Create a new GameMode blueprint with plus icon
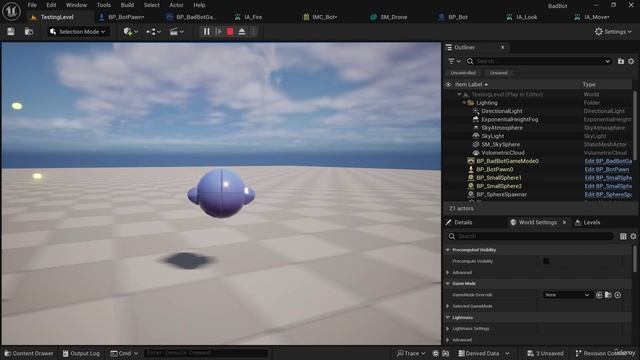 (618, 295)
